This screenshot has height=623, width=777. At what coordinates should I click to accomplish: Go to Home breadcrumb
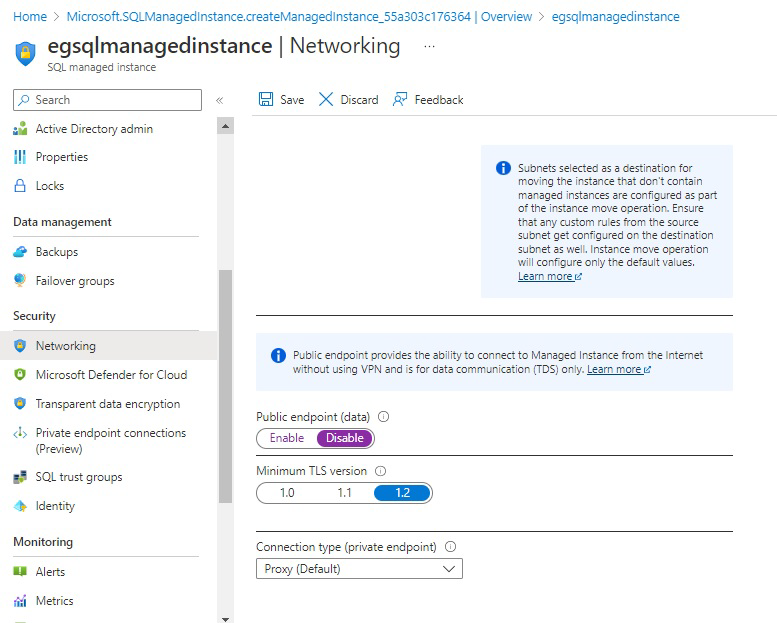click(30, 16)
